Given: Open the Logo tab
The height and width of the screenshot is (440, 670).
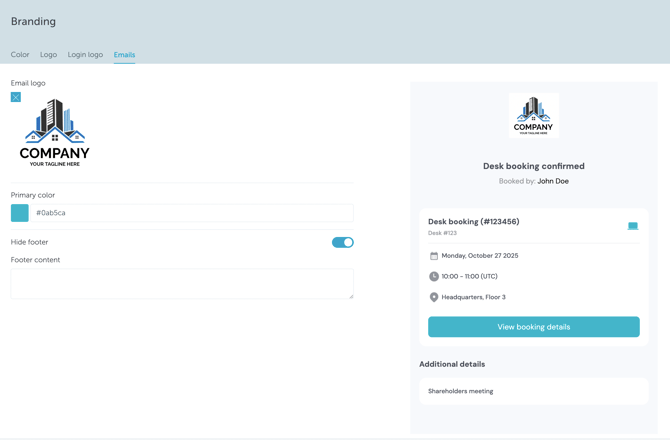Looking at the screenshot, I should click(x=48, y=55).
